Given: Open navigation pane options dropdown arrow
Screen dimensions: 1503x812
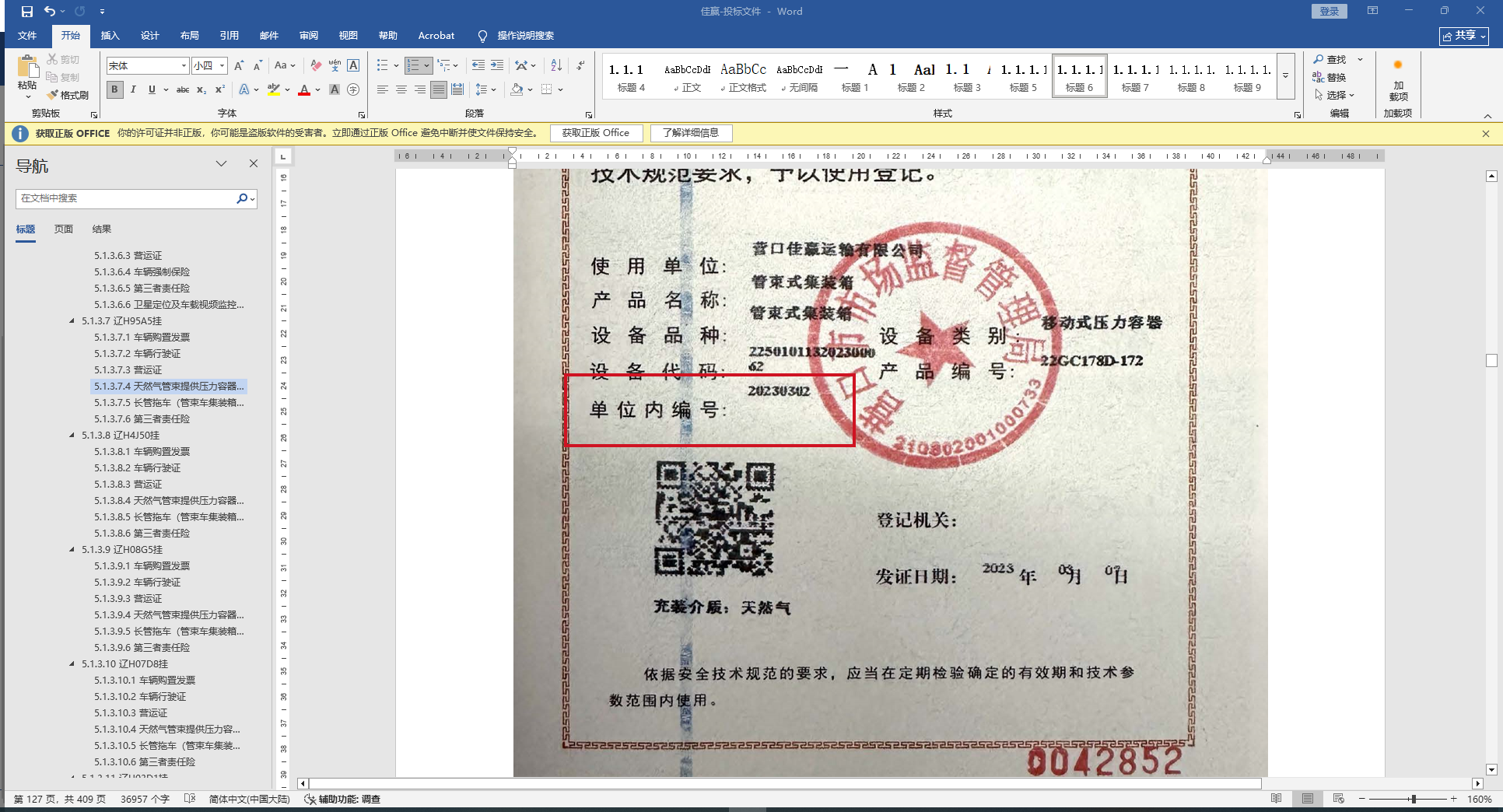Looking at the screenshot, I should 222,163.
